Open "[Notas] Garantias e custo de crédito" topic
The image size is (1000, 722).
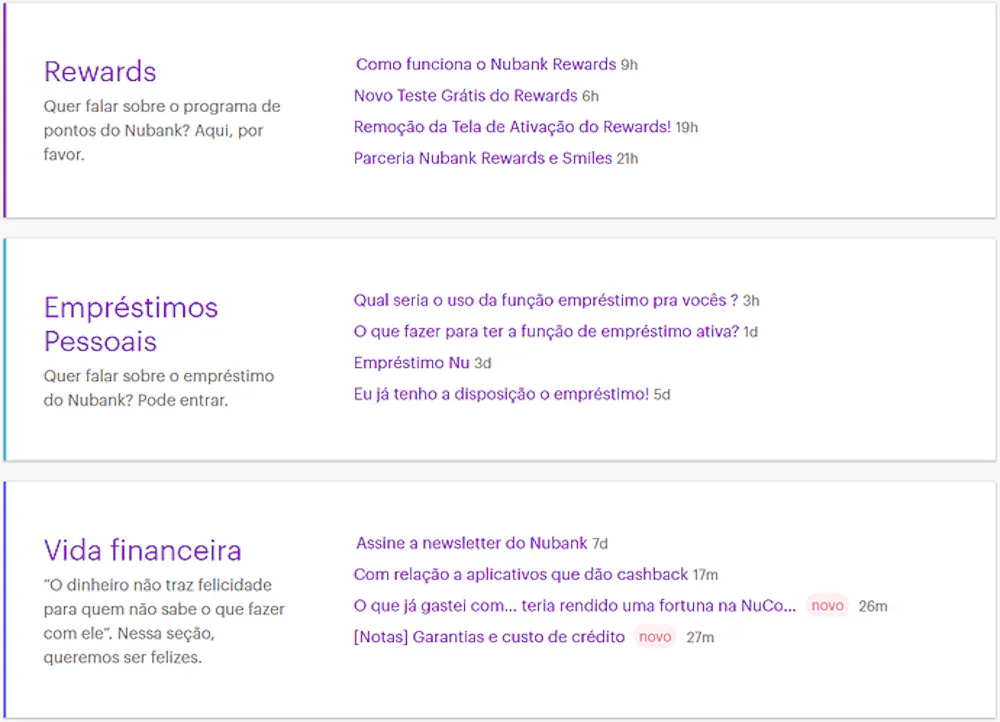[x=489, y=637]
